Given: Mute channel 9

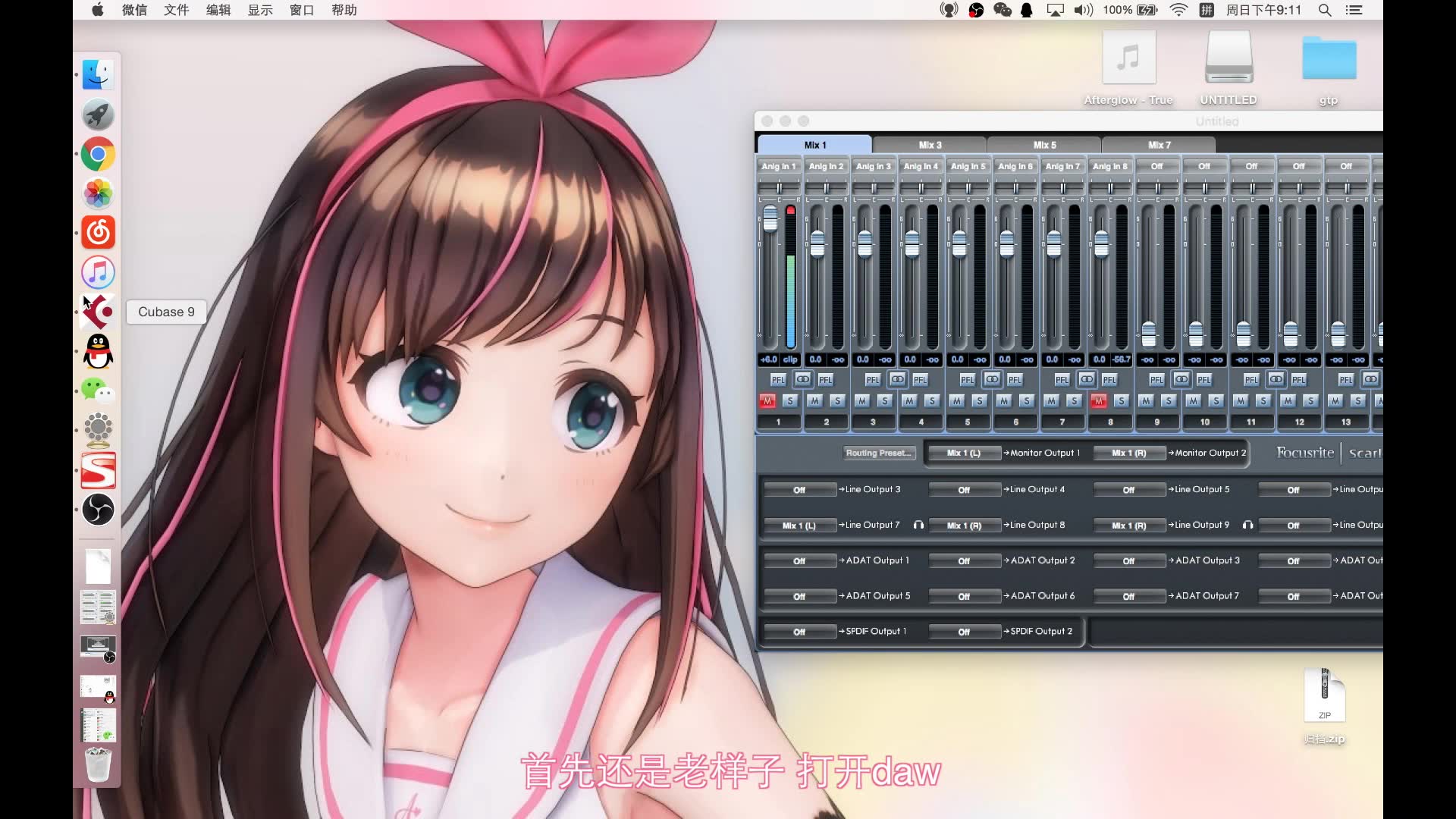Looking at the screenshot, I should [1146, 400].
